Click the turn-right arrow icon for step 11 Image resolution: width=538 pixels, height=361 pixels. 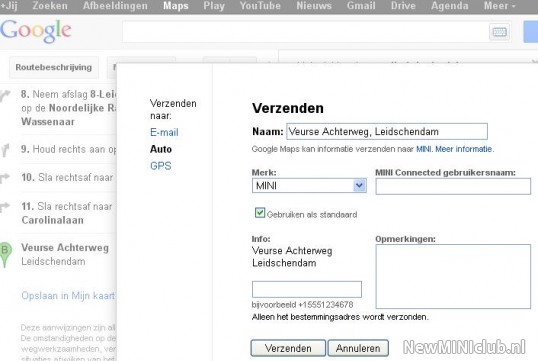tap(5, 207)
